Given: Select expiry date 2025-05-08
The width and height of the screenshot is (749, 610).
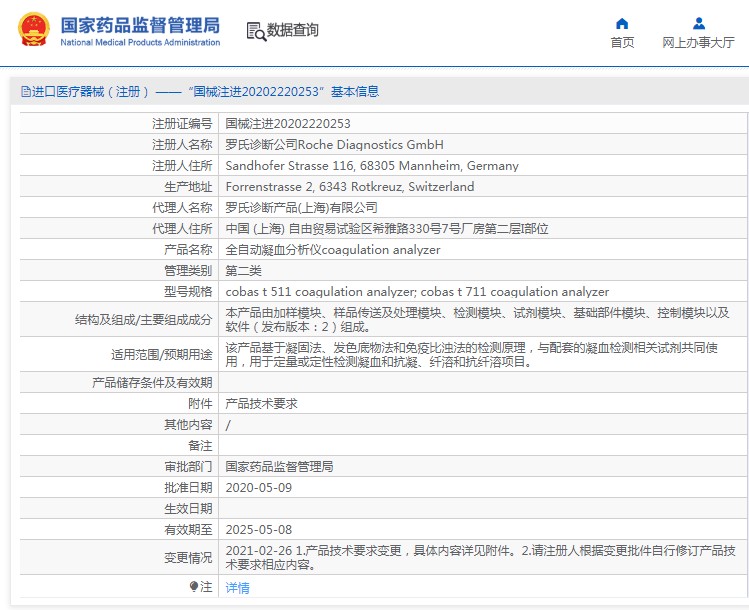Looking at the screenshot, I should click(x=258, y=530).
